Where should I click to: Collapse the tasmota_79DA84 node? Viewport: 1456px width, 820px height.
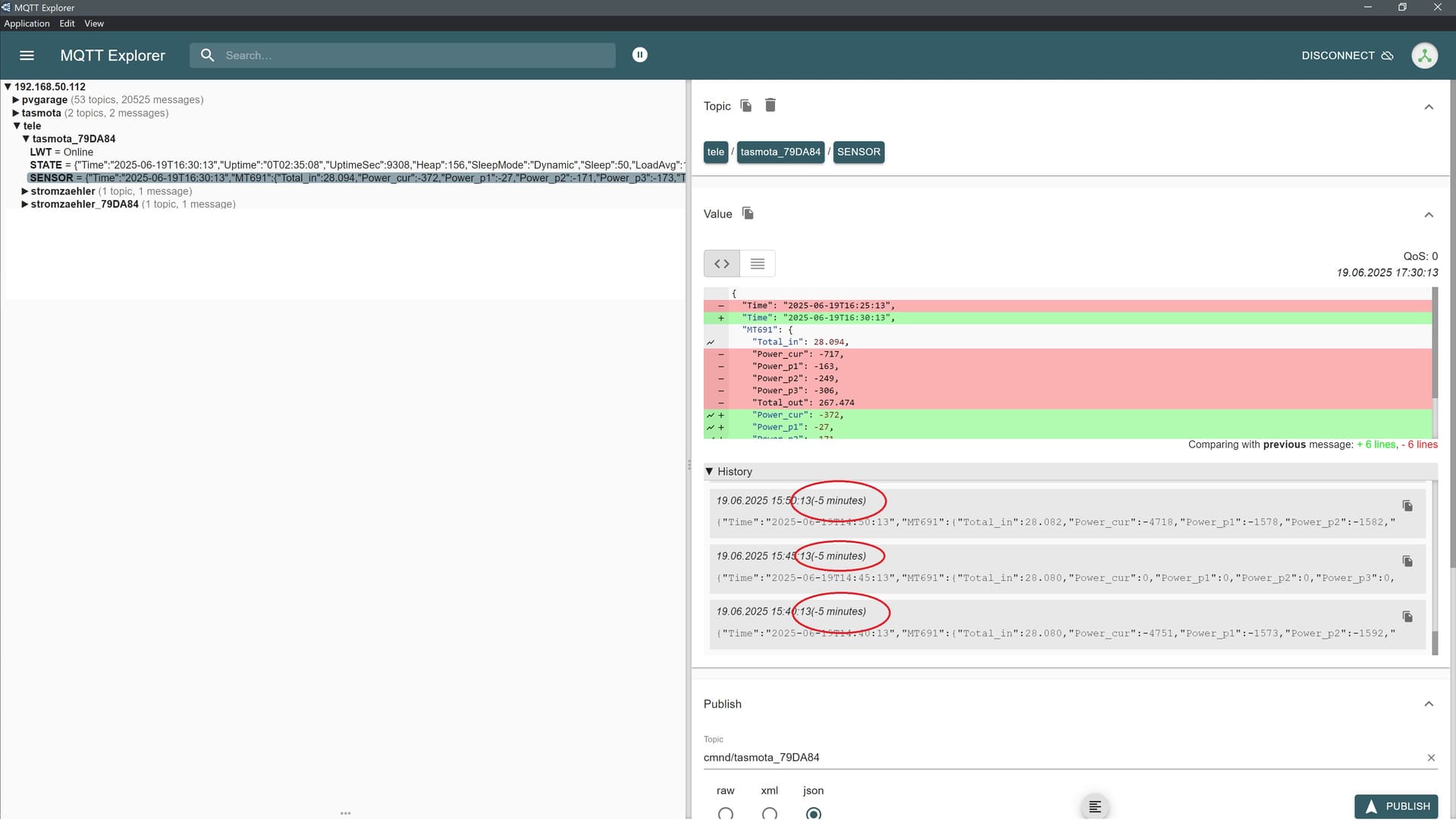click(x=26, y=139)
